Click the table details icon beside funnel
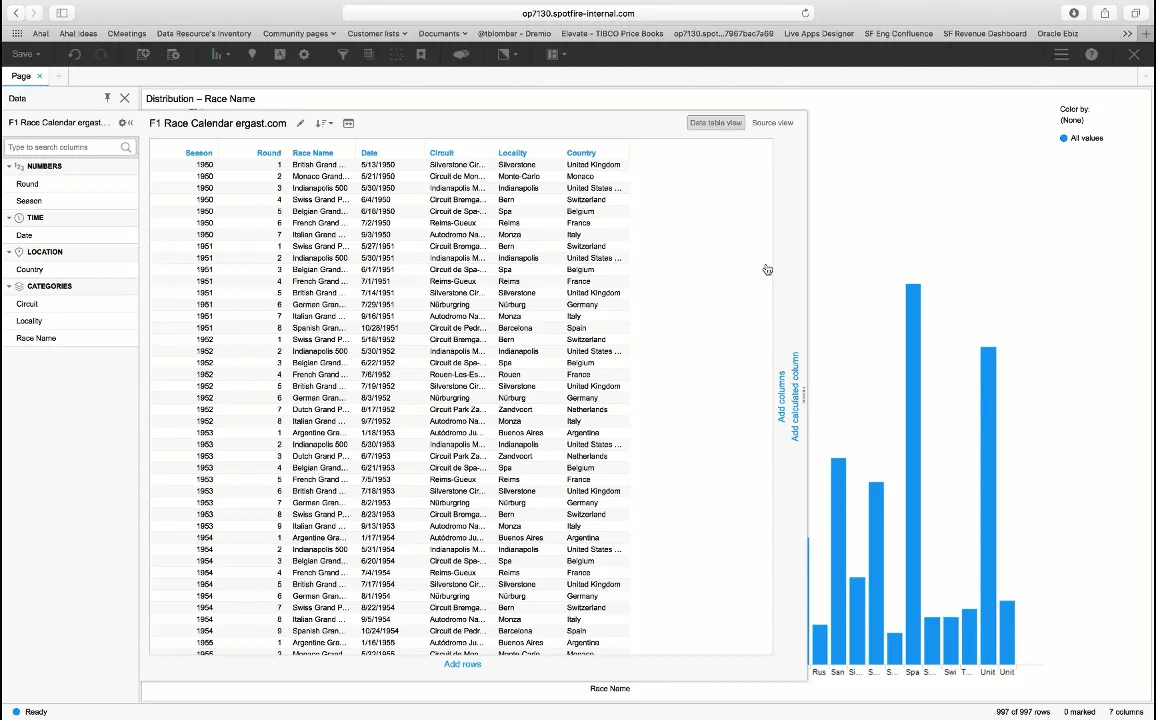Screen dimensions: 1156x720 coord(369,55)
